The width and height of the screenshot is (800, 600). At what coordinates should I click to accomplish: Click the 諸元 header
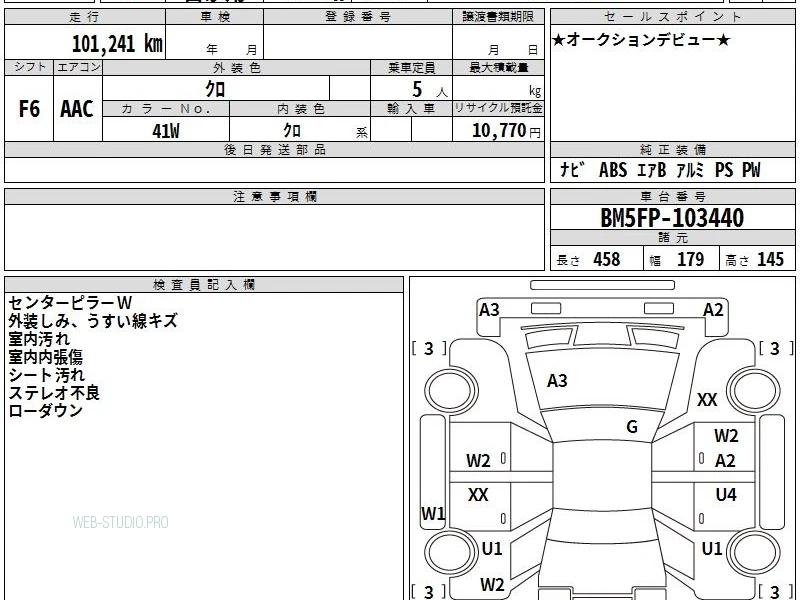pos(672,238)
